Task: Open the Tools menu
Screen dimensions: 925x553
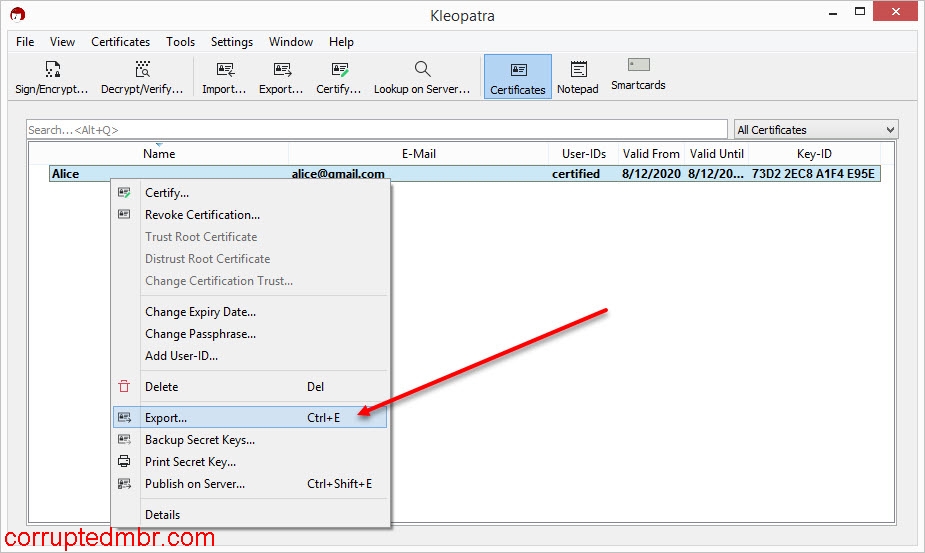Action: click(x=181, y=42)
